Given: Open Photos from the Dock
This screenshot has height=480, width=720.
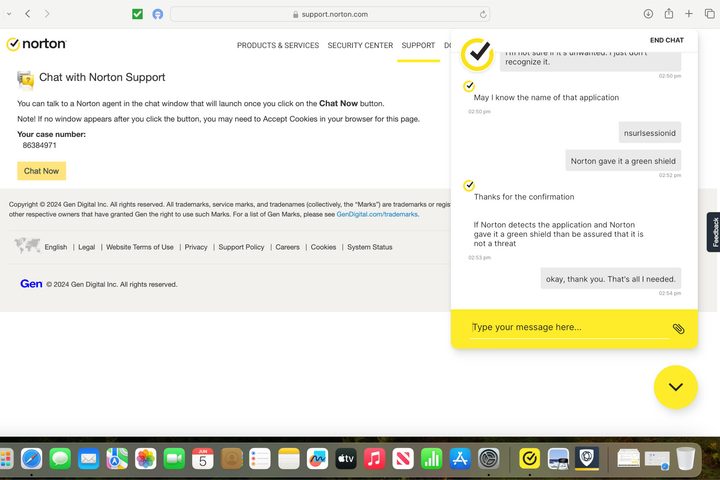Looking at the screenshot, I should (x=146, y=458).
